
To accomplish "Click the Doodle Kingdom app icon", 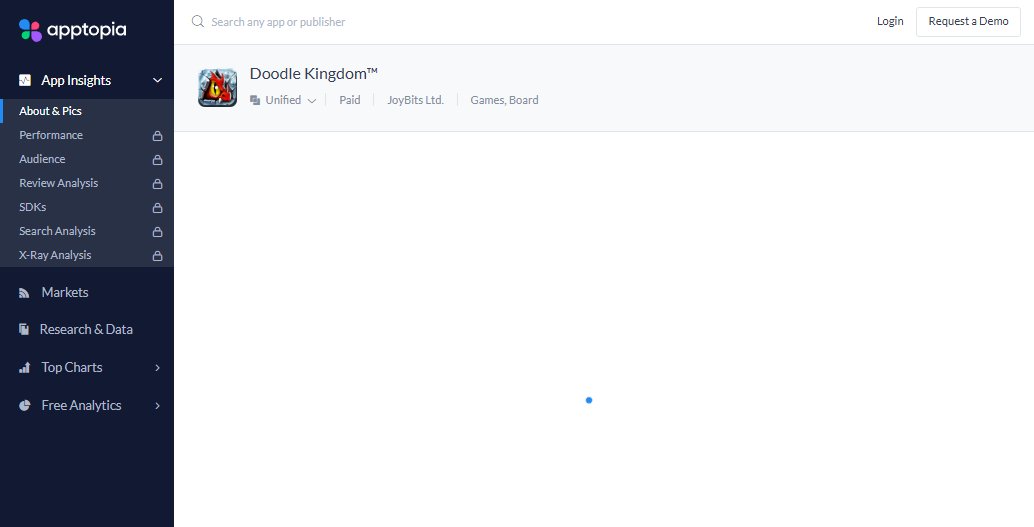I will coord(218,87).
